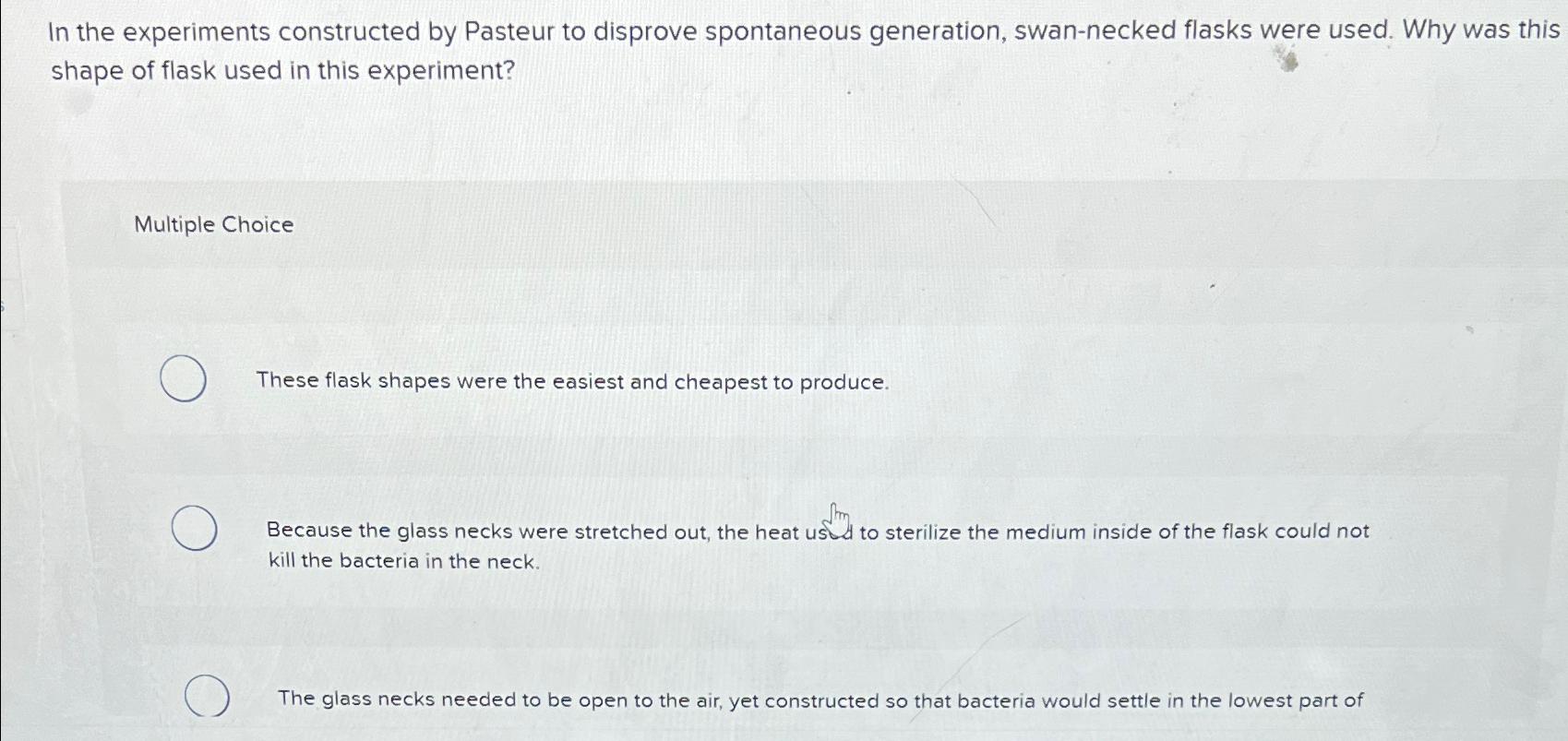Choose answer 'These flask shapes were the easiest and cheapest'

pos(572,381)
